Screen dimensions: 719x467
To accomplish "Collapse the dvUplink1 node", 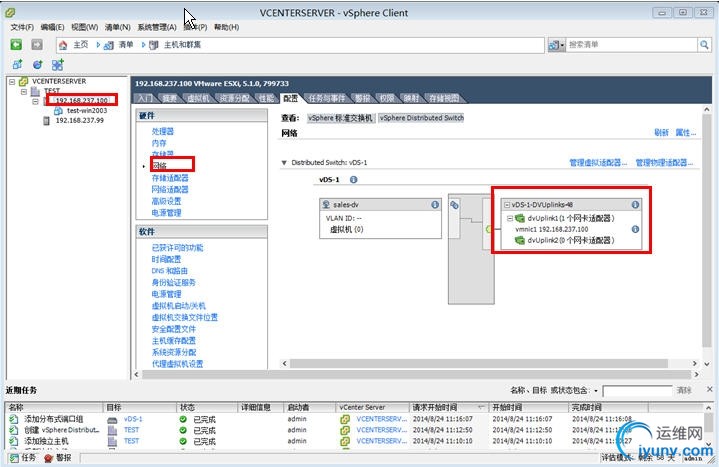I will click(x=510, y=218).
